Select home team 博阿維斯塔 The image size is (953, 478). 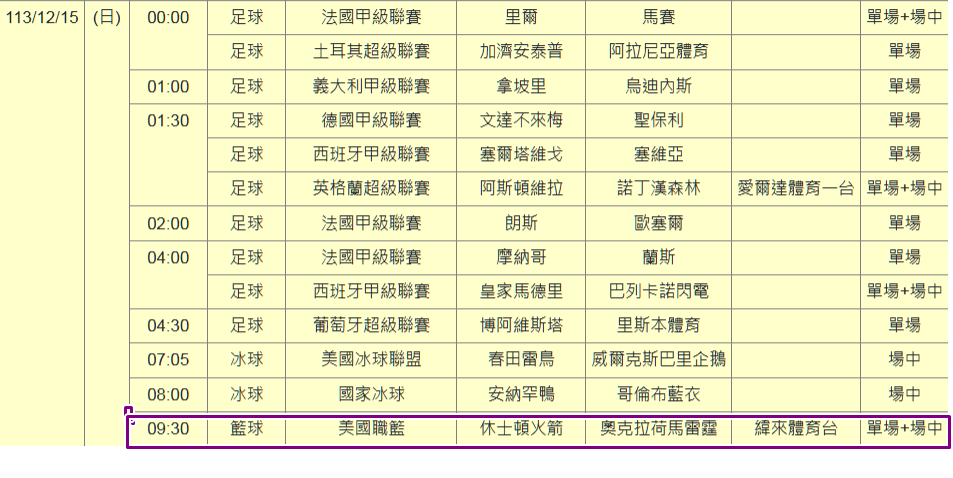521,325
